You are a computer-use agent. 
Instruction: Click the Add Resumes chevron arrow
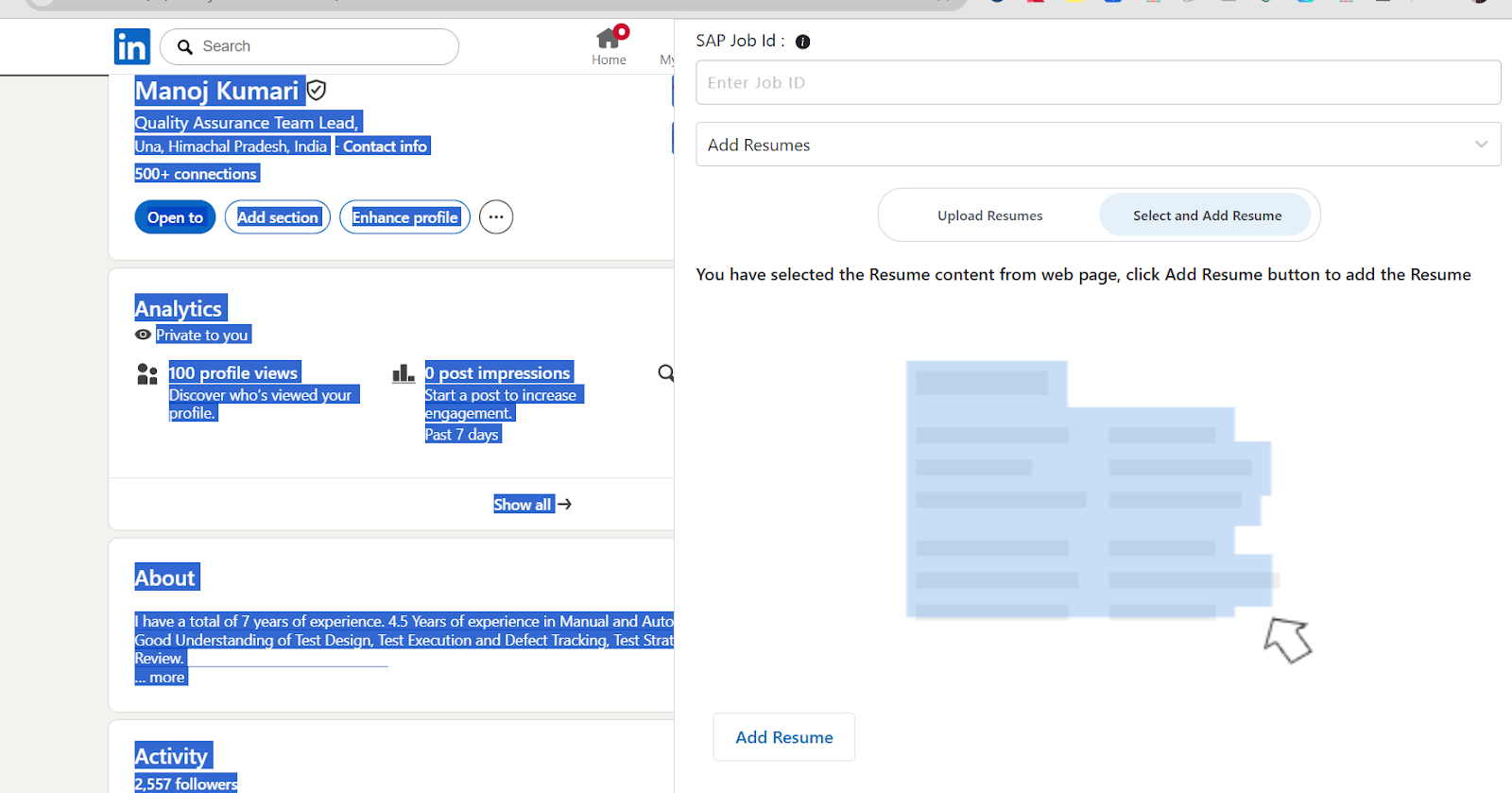tap(1481, 145)
